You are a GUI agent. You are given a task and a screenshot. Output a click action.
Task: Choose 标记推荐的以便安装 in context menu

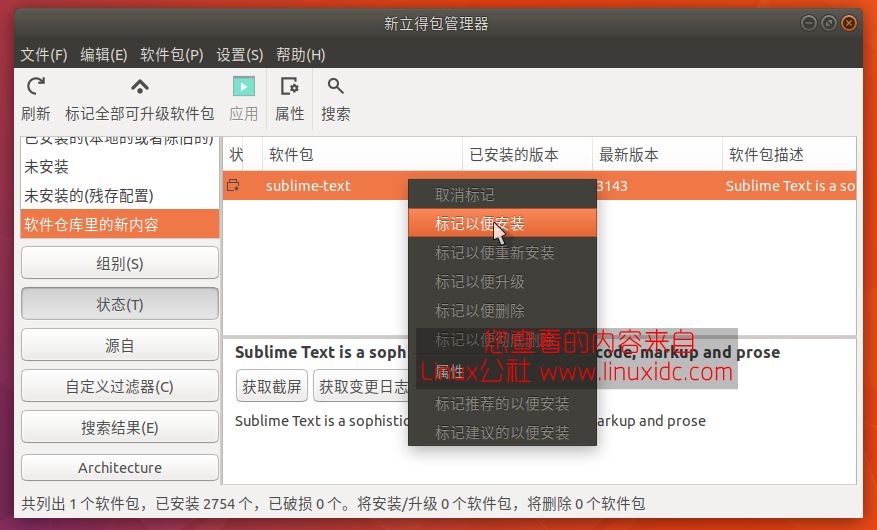tap(502, 404)
